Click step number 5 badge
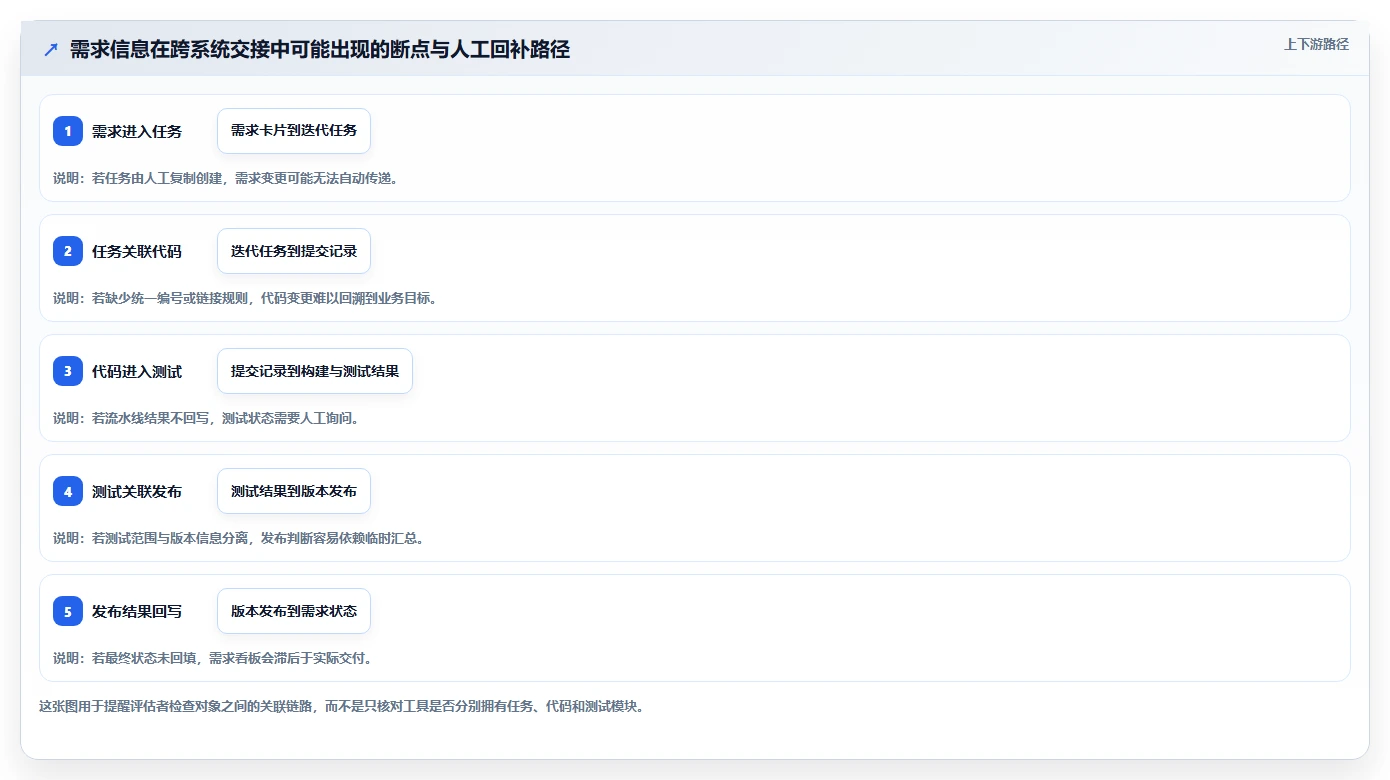 (x=68, y=611)
